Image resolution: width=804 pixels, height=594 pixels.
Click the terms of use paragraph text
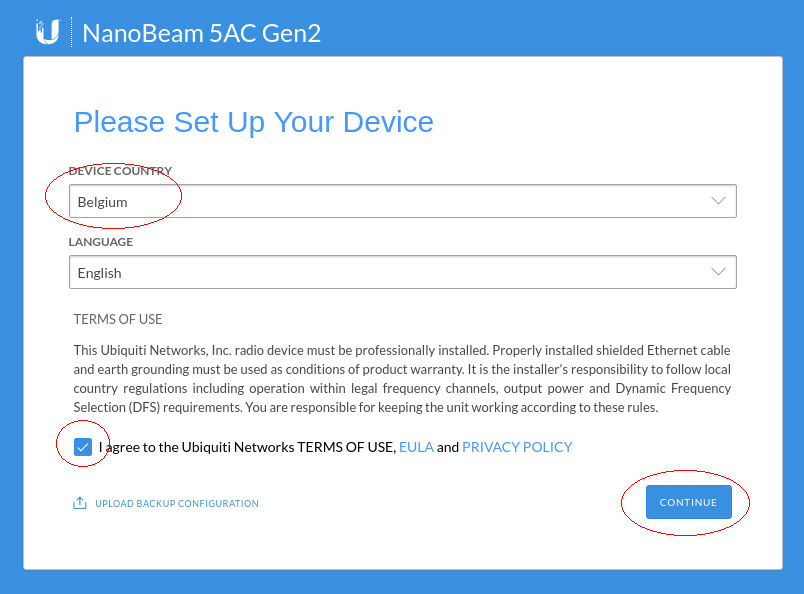tap(402, 379)
